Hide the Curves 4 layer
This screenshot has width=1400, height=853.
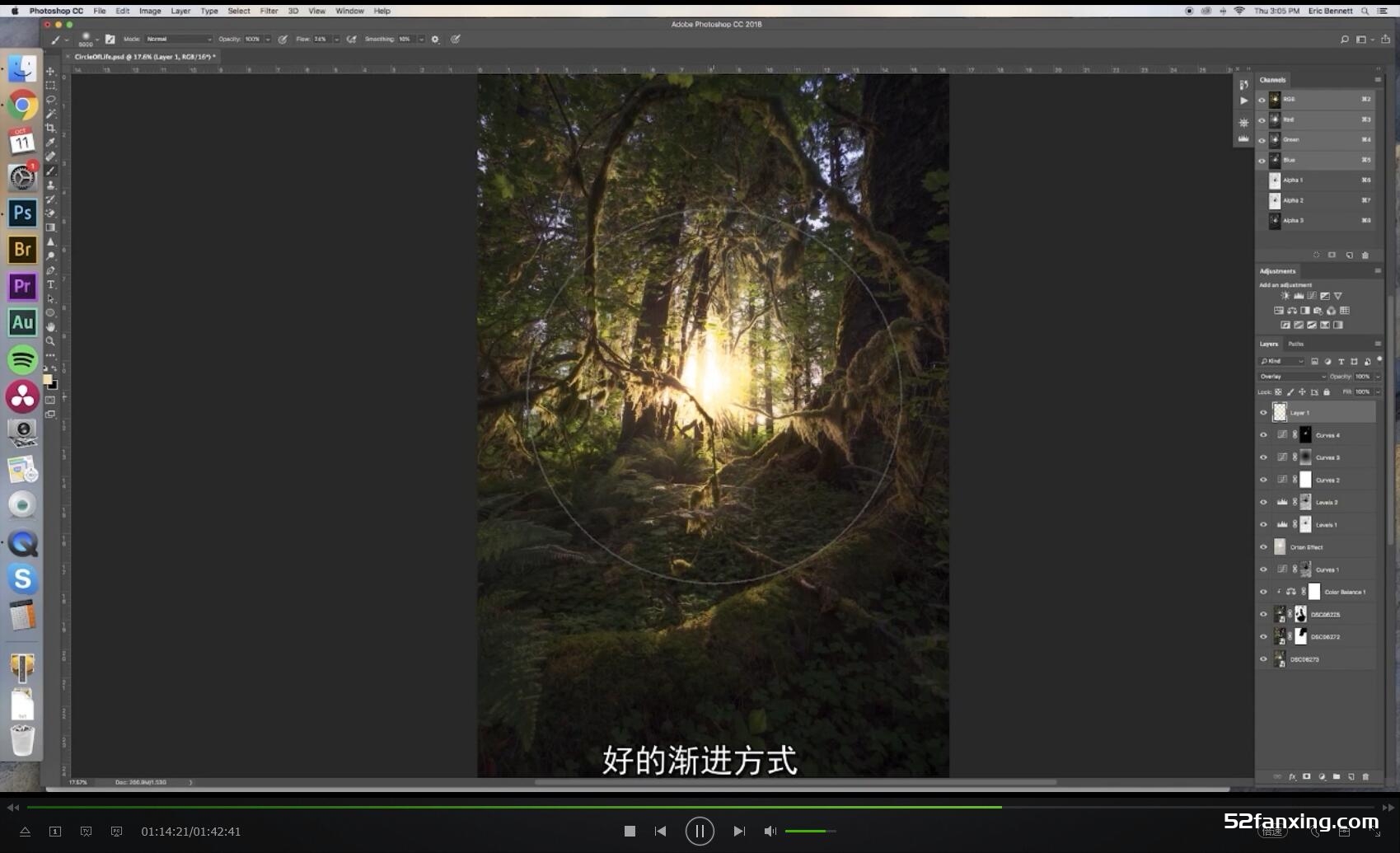click(x=1263, y=435)
